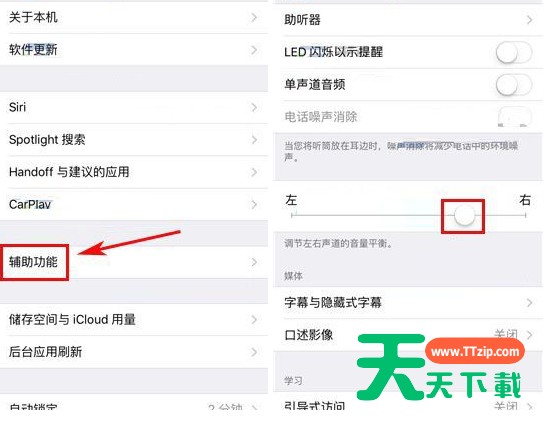This screenshot has width=544, height=422.
Task: Open the 关于本机 chevron arrow
Action: point(254,17)
